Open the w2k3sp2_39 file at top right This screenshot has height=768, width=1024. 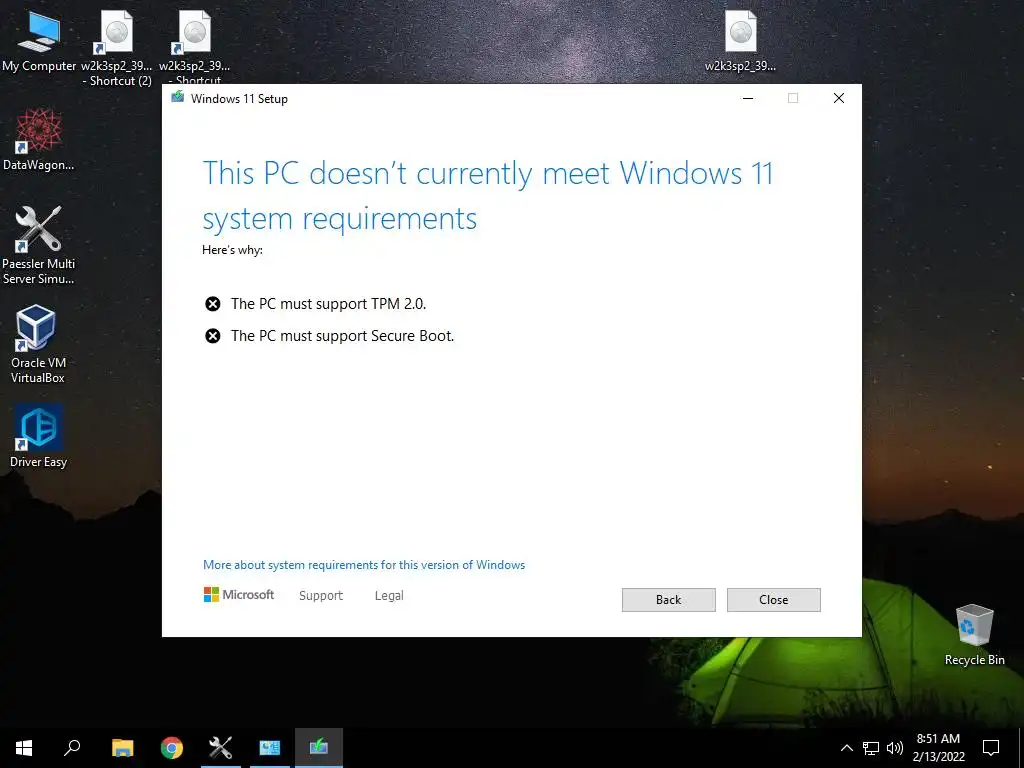(741, 40)
